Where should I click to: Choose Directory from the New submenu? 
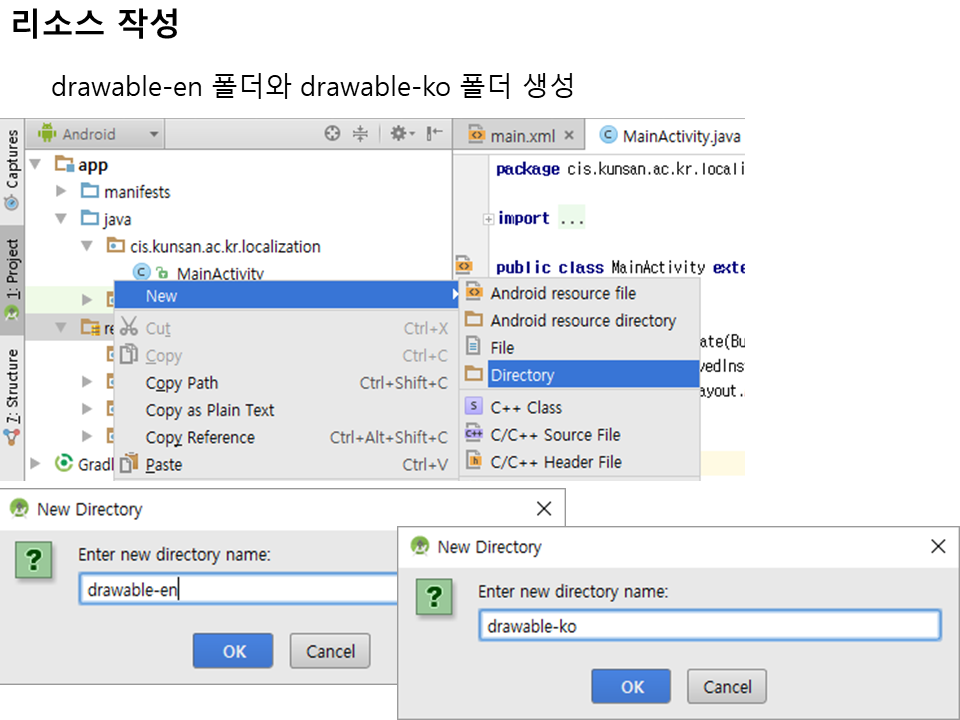[522, 375]
